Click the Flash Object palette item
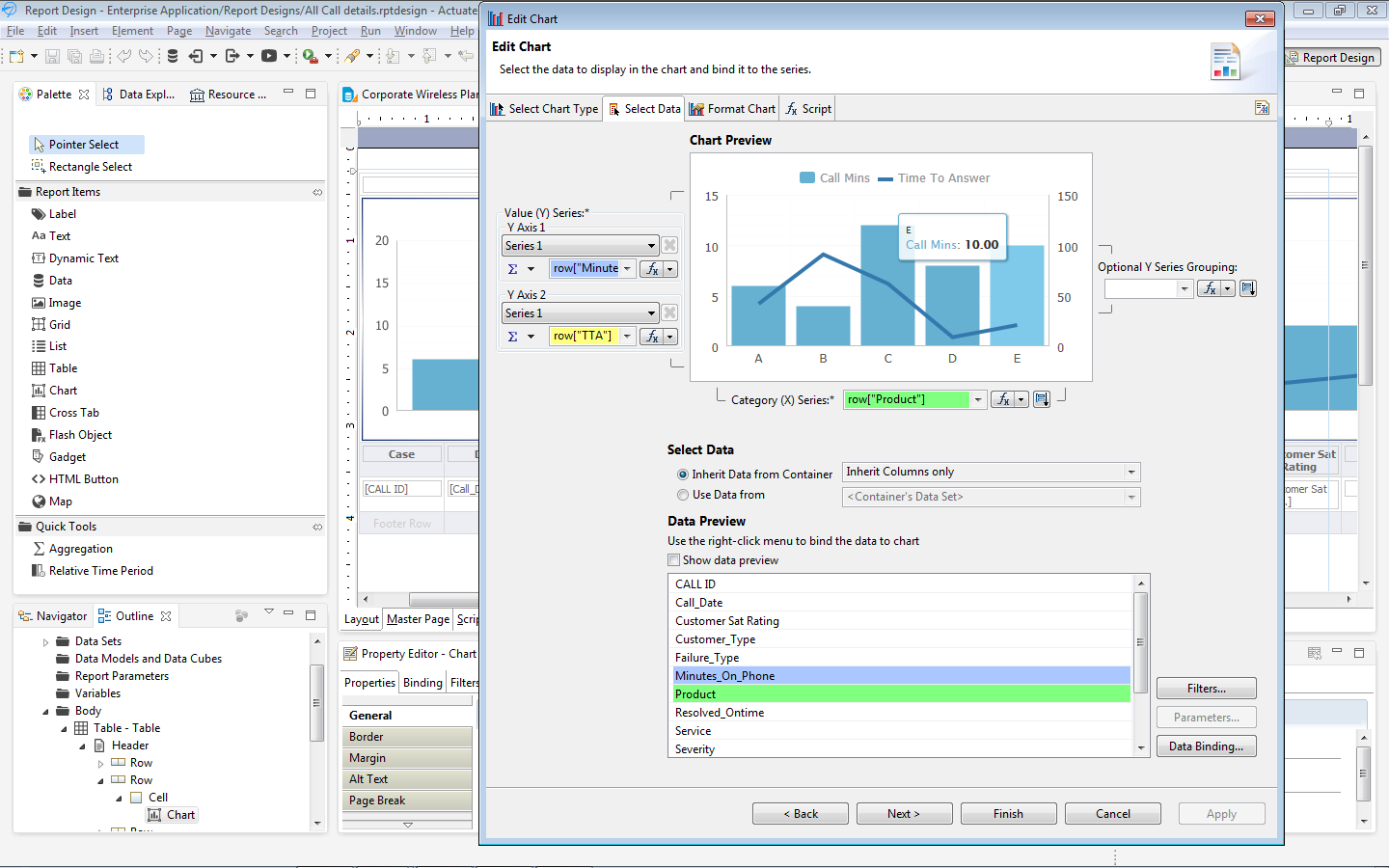The height and width of the screenshot is (868, 1389). click(x=80, y=435)
